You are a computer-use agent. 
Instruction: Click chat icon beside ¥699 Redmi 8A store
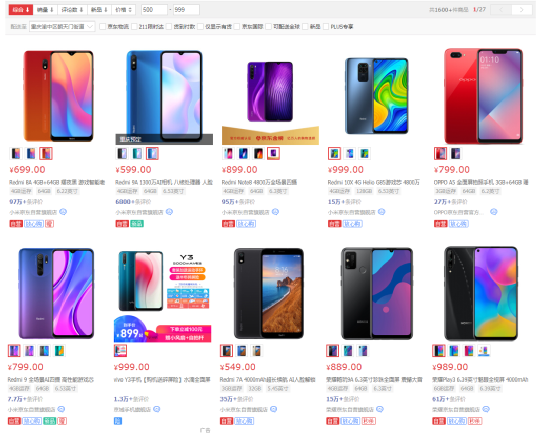coord(63,212)
